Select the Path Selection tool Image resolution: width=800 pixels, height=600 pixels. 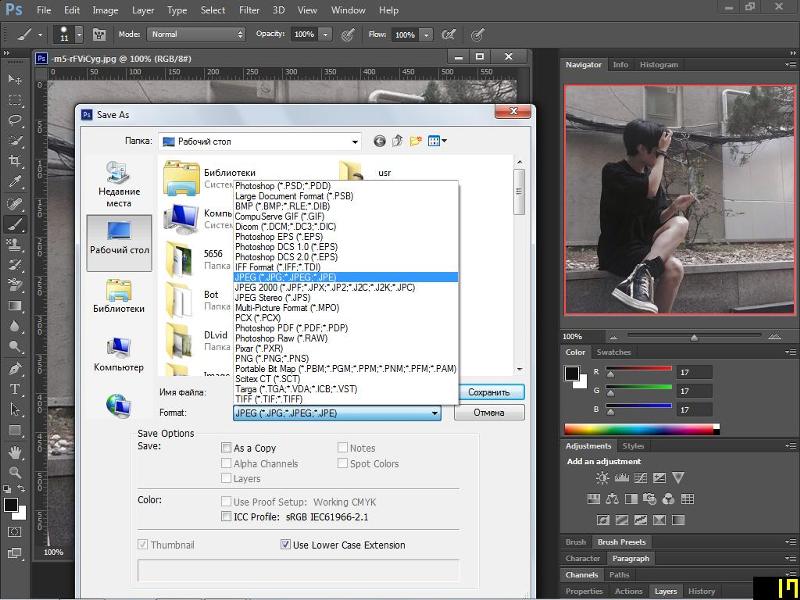(x=15, y=410)
